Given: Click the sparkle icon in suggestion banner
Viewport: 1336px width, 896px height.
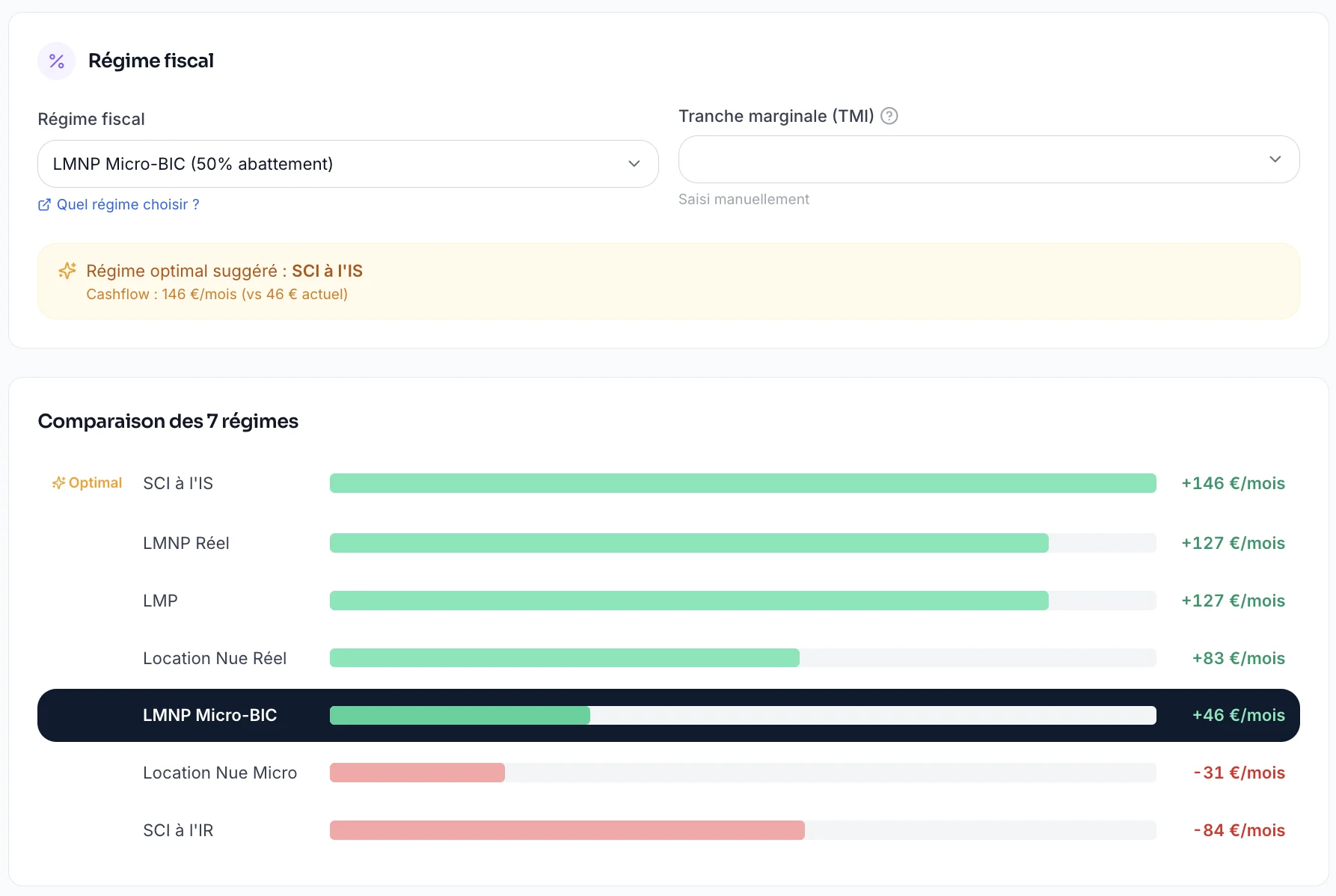Looking at the screenshot, I should (67, 271).
